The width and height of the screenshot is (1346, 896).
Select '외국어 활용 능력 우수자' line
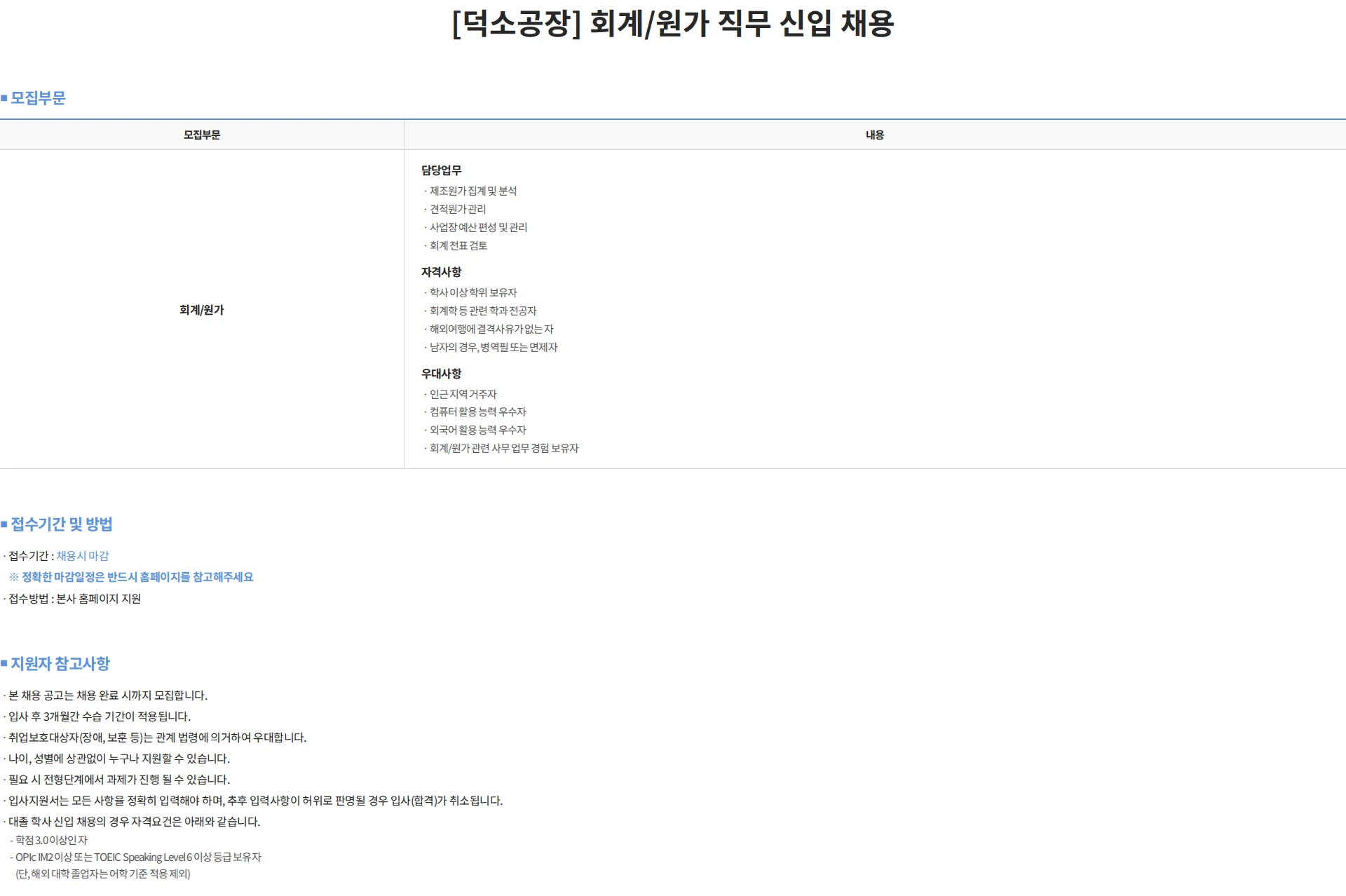pos(477,430)
